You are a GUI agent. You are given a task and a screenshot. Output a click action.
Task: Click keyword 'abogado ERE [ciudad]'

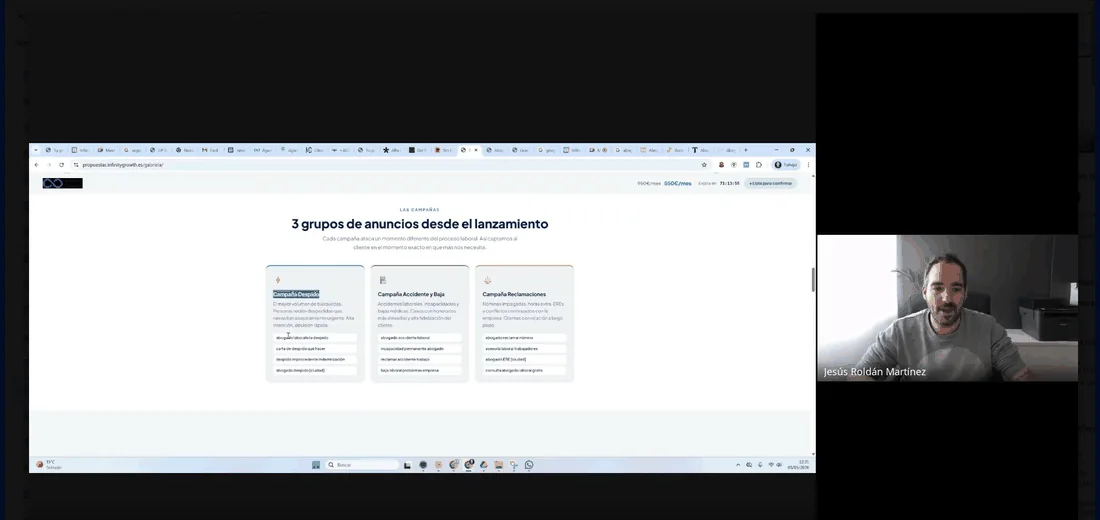[524, 359]
